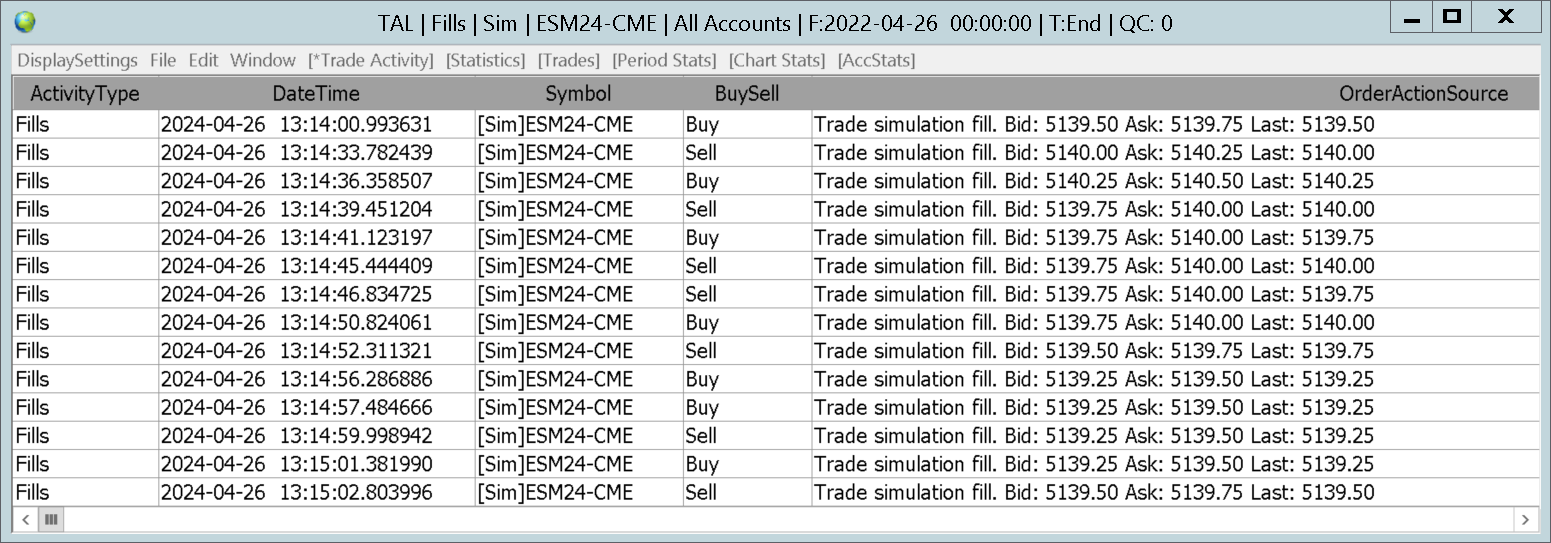Sort by the DateTime column header
Image resolution: width=1551 pixels, height=543 pixels.
click(316, 94)
